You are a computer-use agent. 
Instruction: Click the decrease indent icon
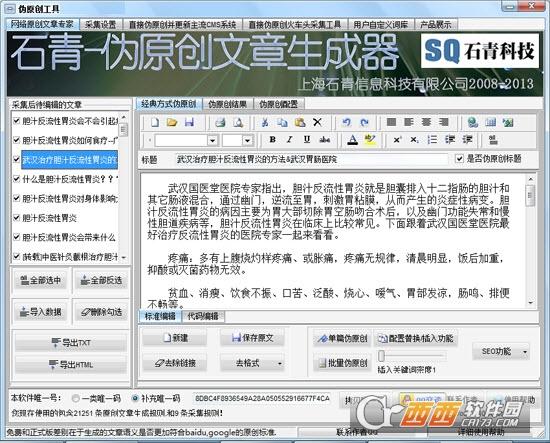(450, 140)
